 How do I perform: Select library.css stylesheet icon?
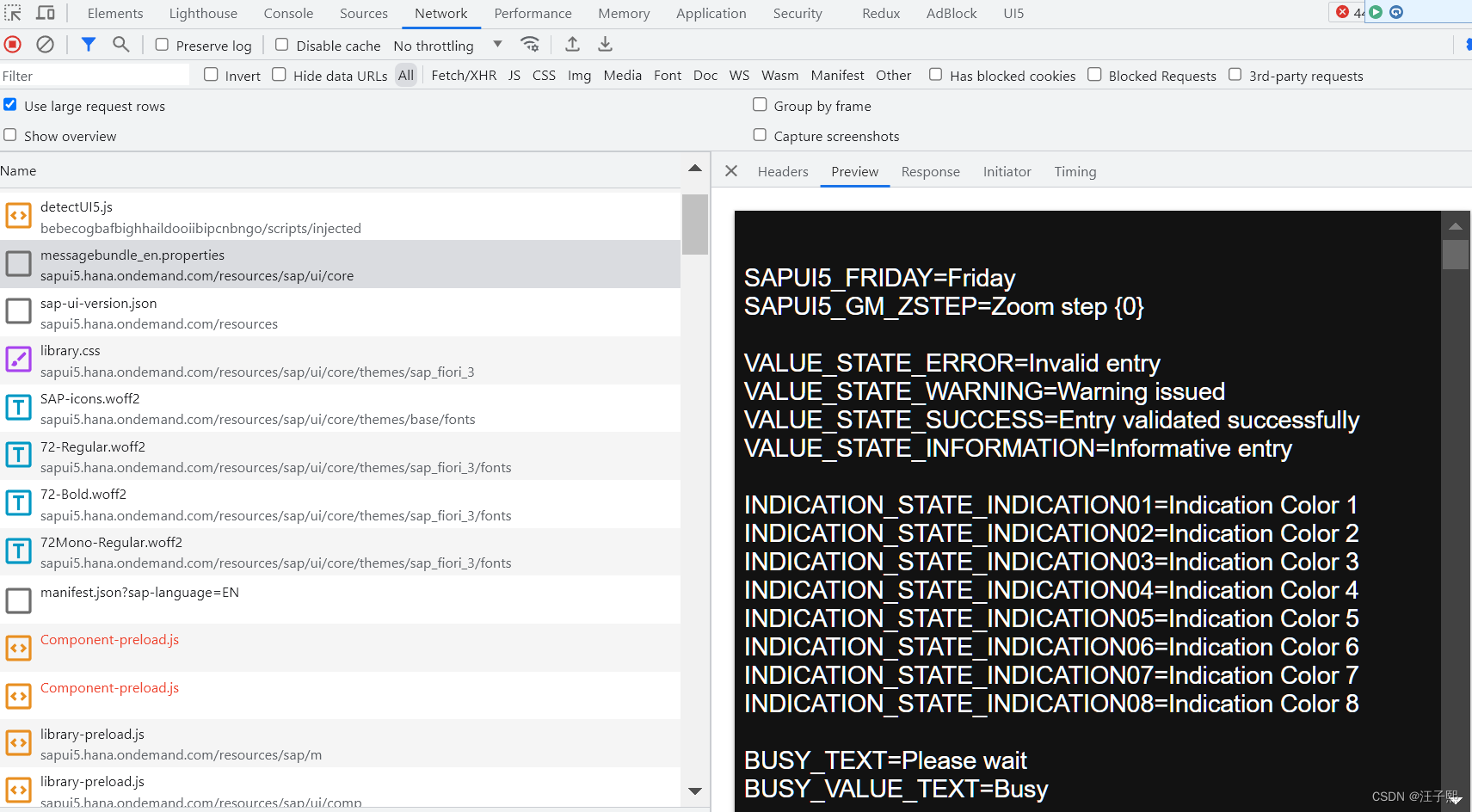[x=18, y=360]
